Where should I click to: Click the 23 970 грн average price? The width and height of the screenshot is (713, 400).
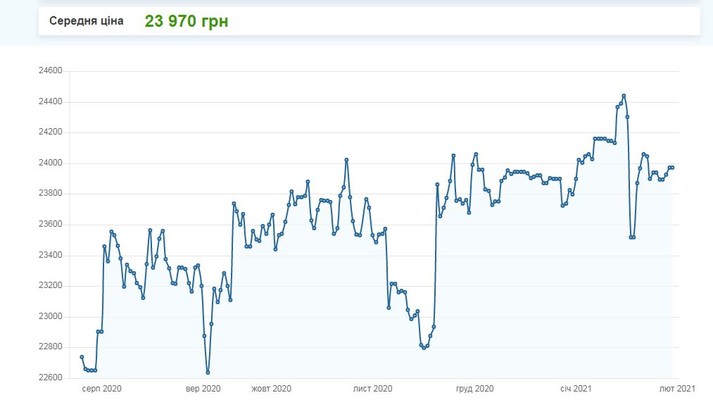pyautogui.click(x=186, y=20)
